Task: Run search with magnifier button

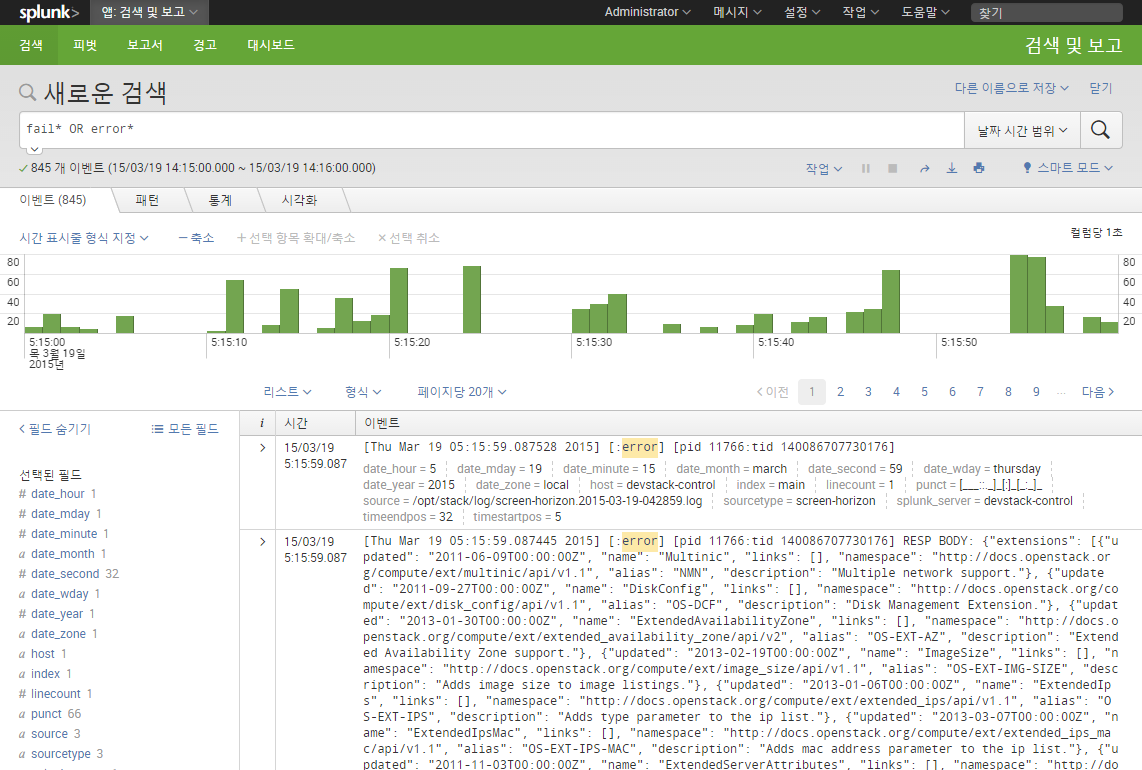Action: coord(1100,130)
